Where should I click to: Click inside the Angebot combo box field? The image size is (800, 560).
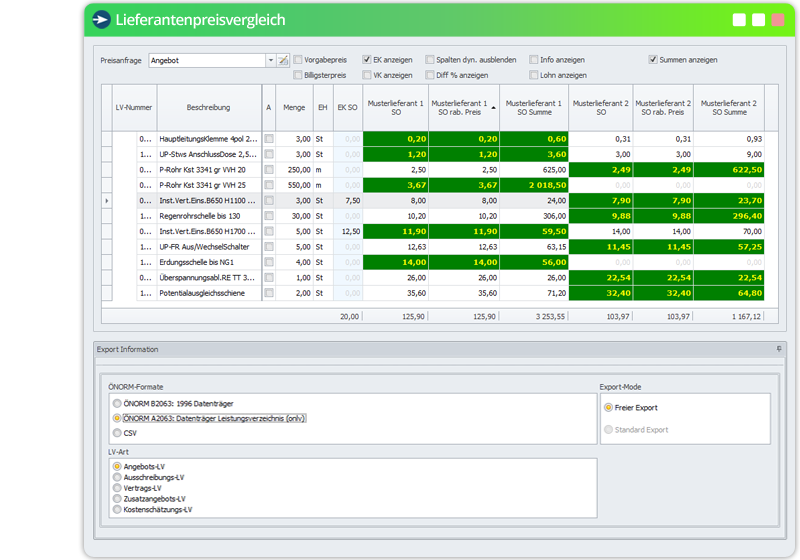tap(207, 60)
